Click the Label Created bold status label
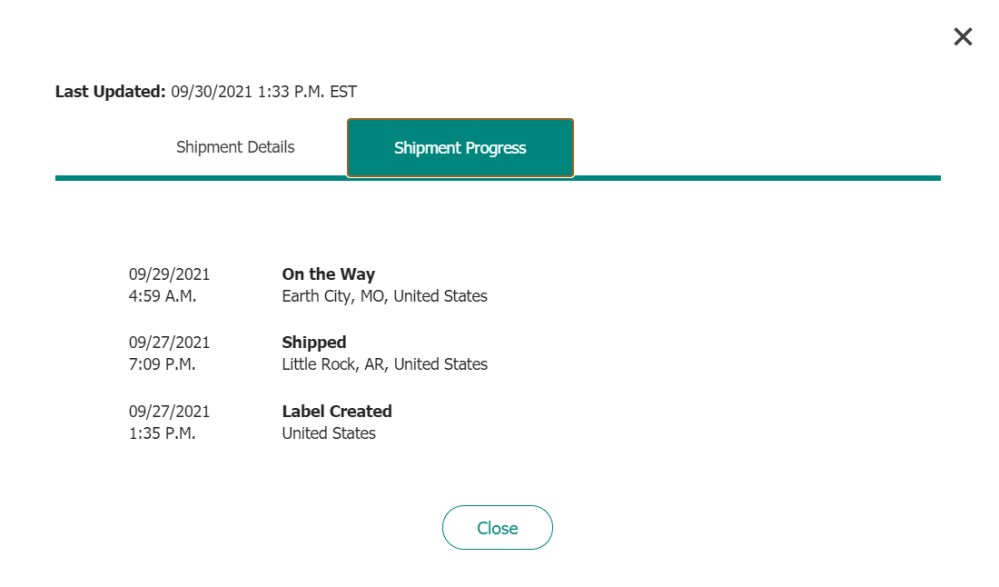This screenshot has width=999, height=587. (x=336, y=410)
